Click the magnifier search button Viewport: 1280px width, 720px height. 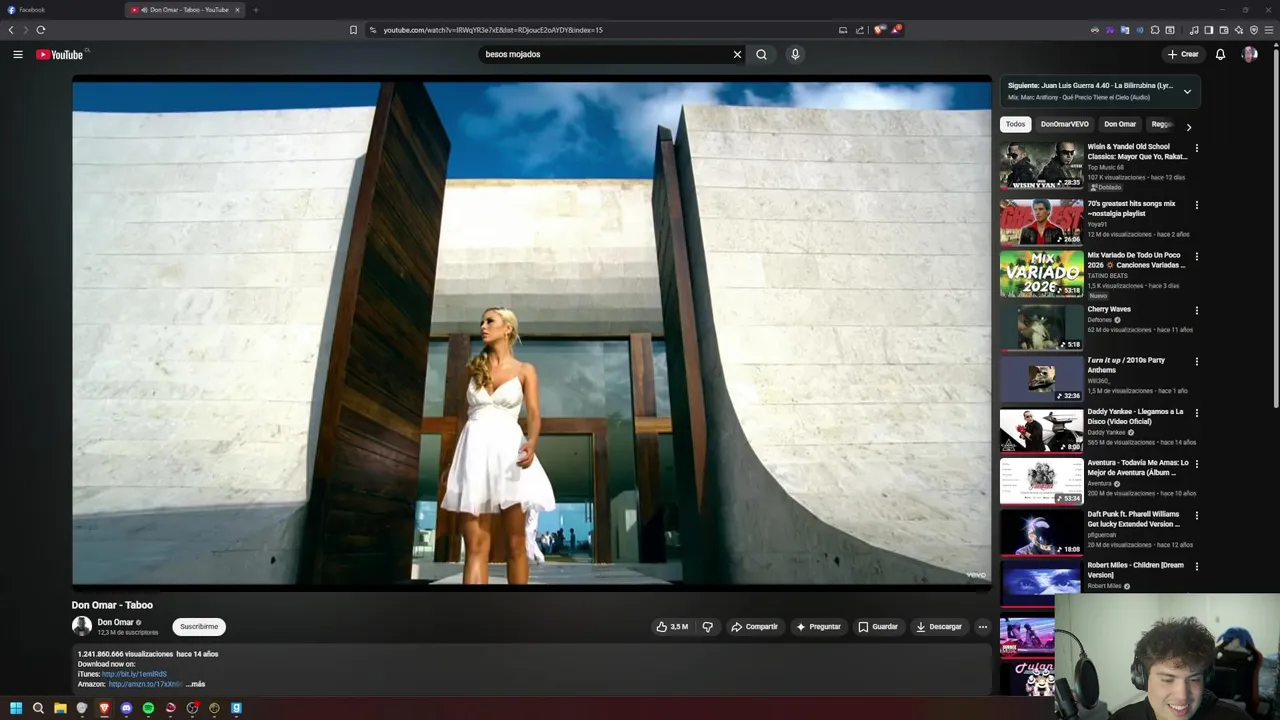tap(761, 54)
